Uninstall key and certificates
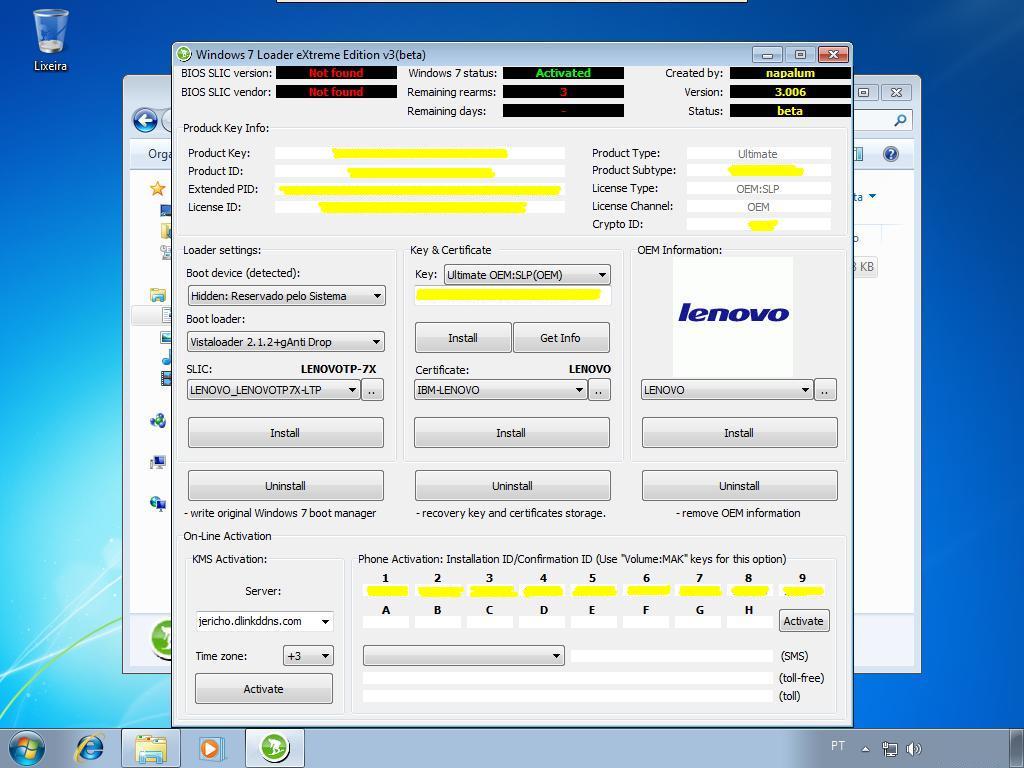This screenshot has height=768, width=1024. tap(513, 486)
